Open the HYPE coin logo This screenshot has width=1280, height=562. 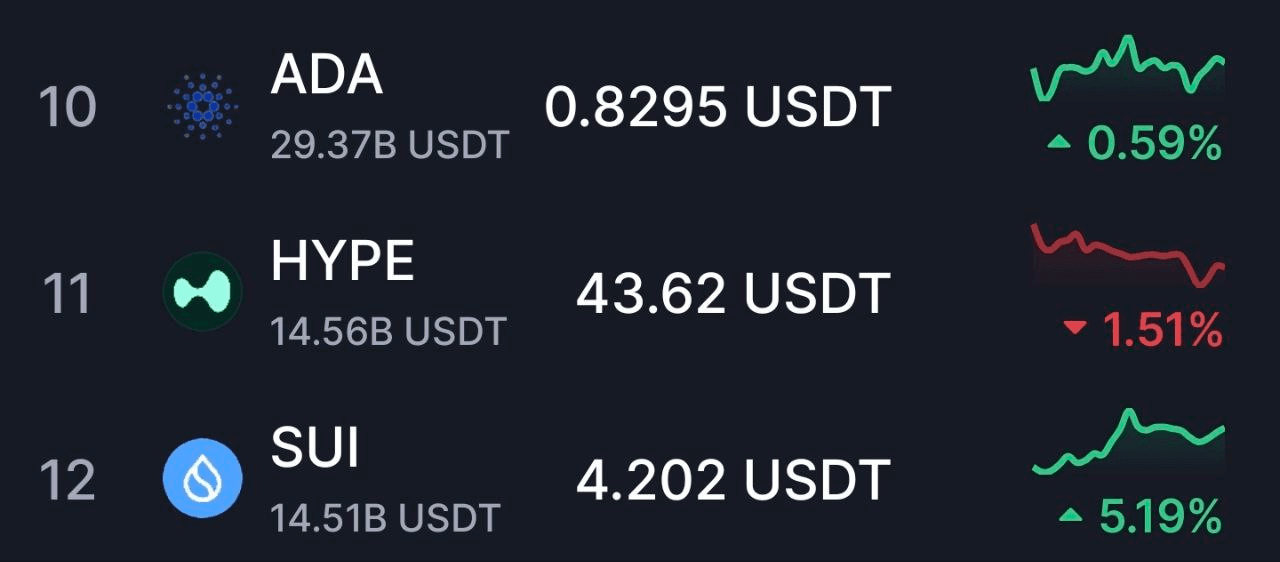(203, 292)
